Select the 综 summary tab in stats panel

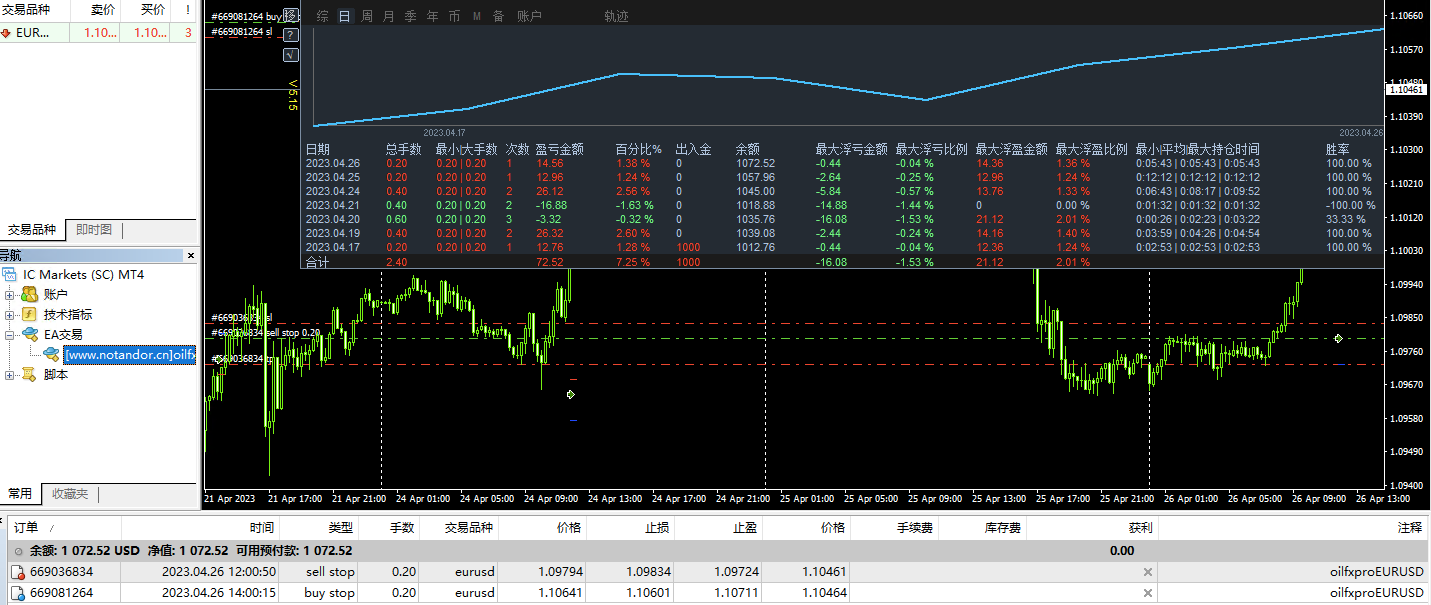point(322,17)
